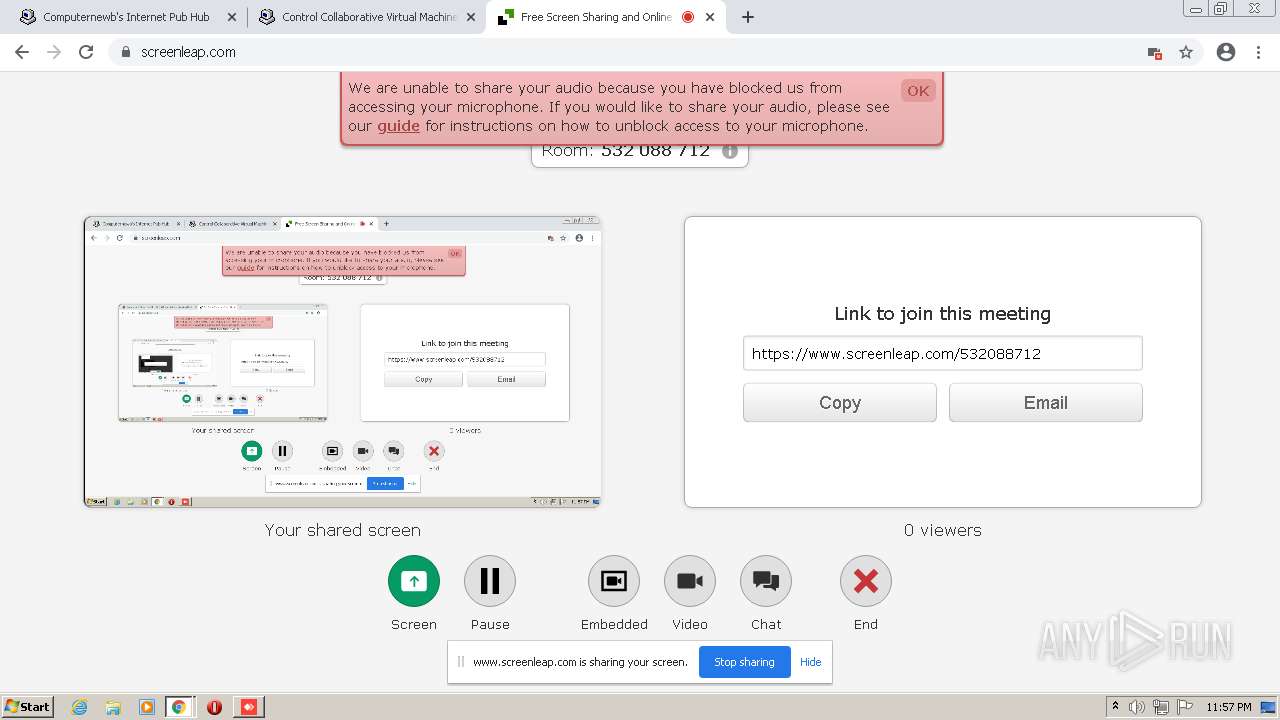Click the "Your shared screen" caption
Viewport: 1280px width, 720px height.
[343, 530]
